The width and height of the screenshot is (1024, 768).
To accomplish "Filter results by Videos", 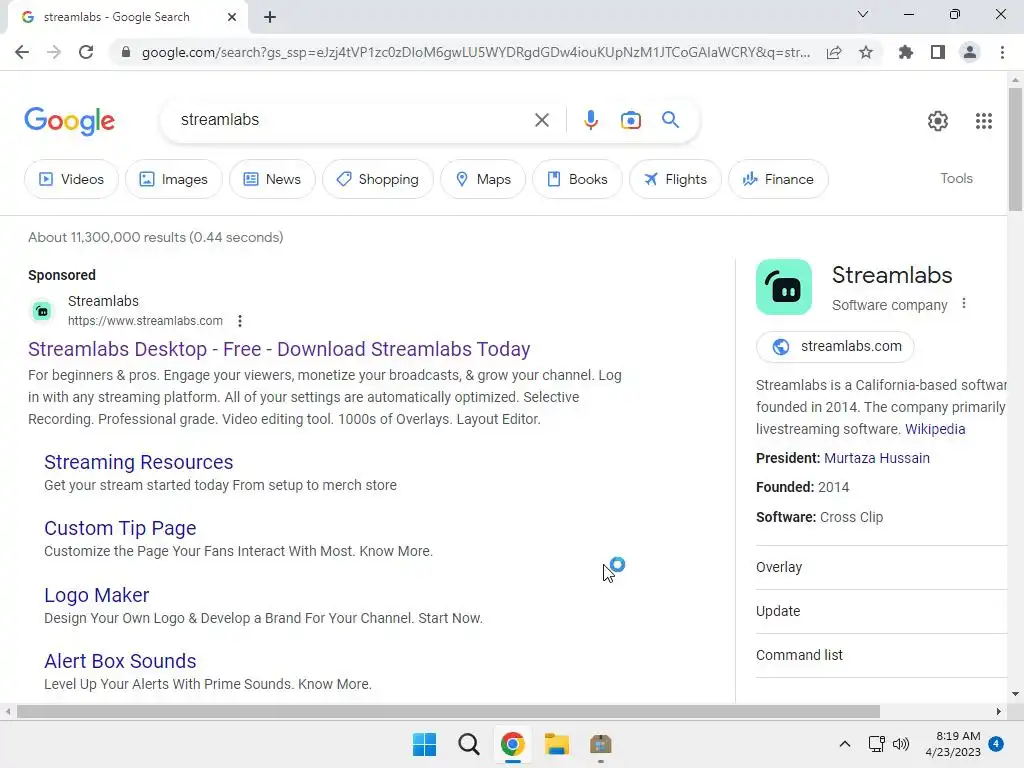I will point(71,179).
